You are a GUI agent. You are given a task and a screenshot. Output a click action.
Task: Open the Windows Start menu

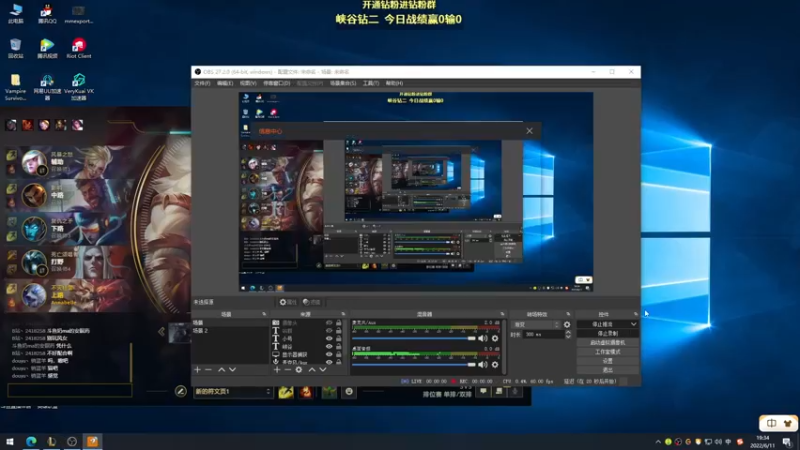[x=10, y=441]
